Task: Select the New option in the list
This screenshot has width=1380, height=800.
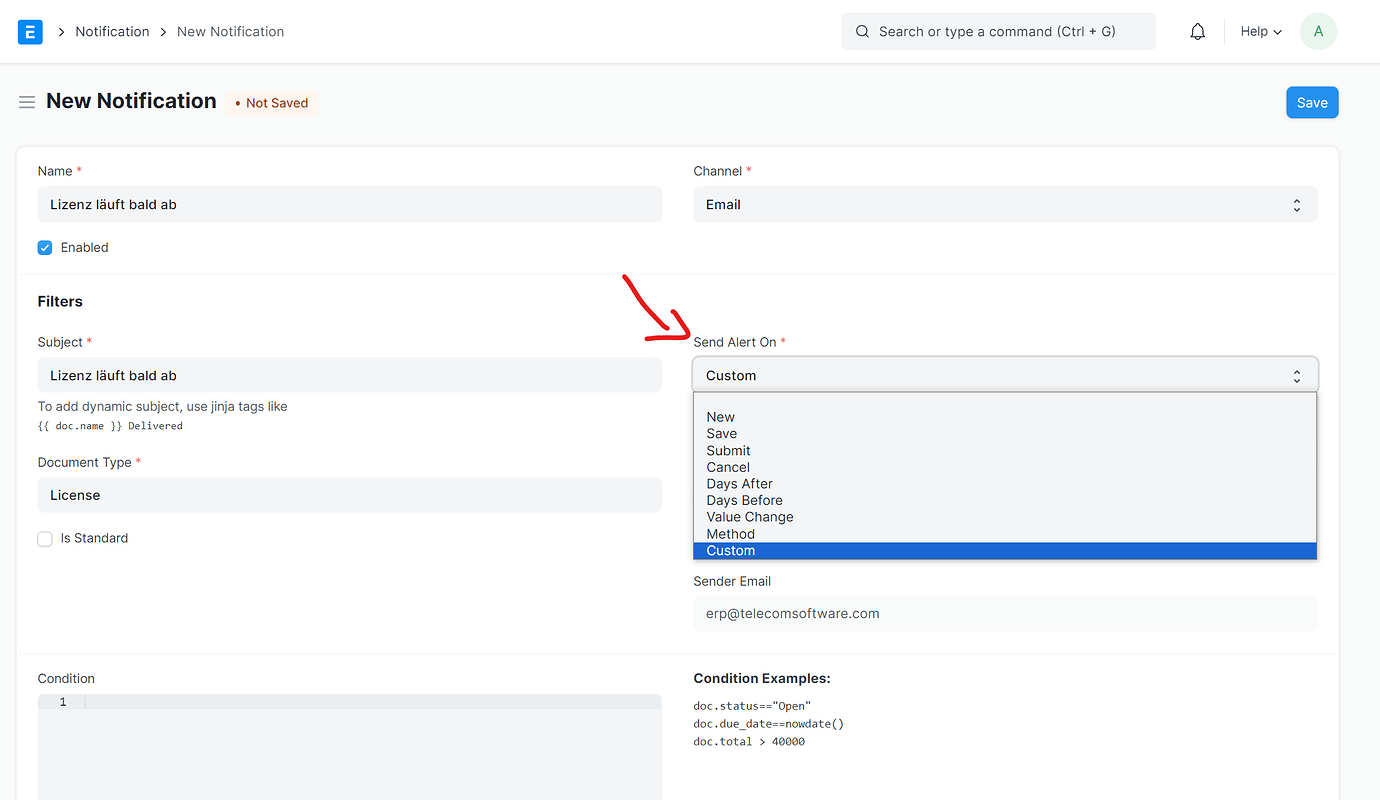Action: point(1005,417)
